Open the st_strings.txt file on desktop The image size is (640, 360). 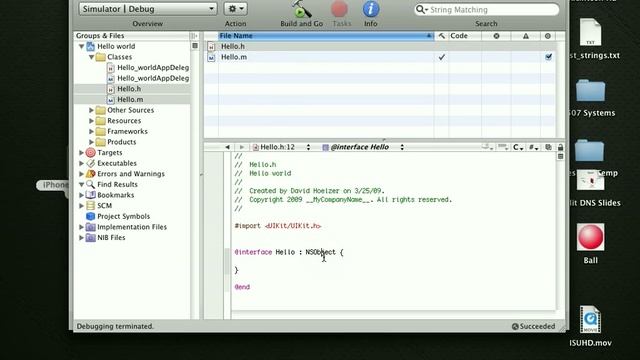(x=590, y=32)
